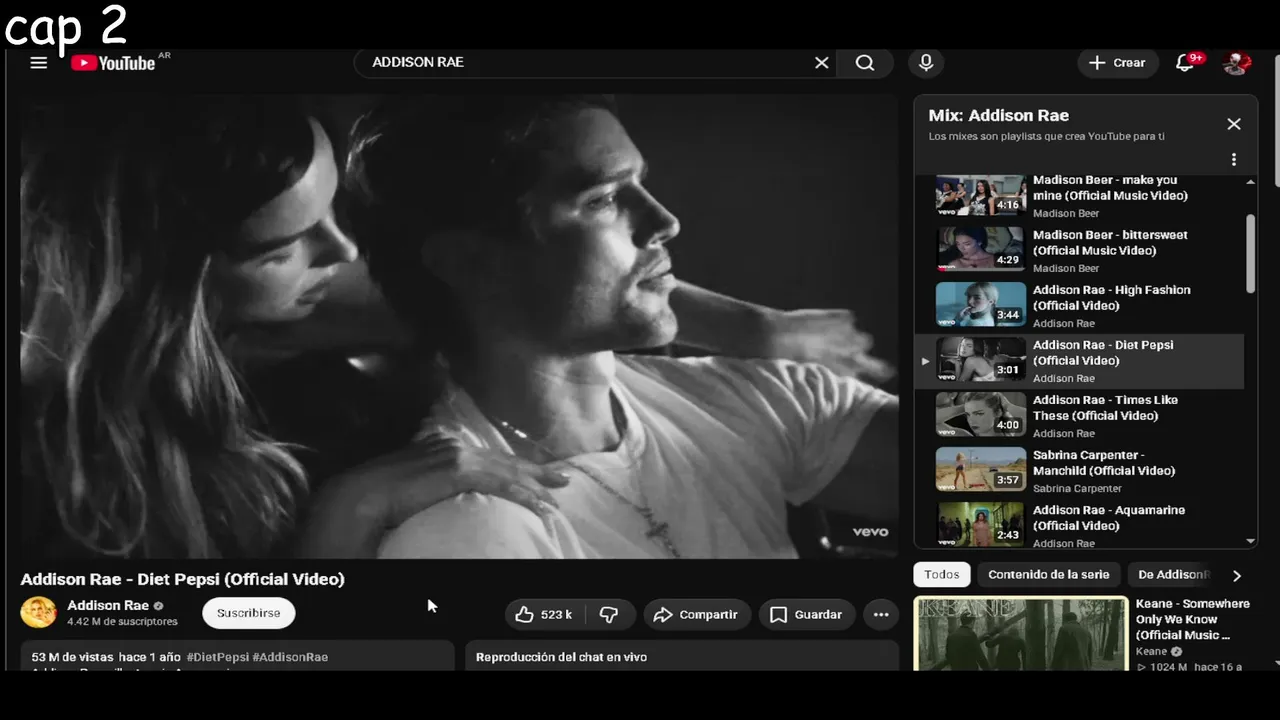
Task: Subscribe to Addison Rae with Suscribirse
Action: (x=249, y=613)
